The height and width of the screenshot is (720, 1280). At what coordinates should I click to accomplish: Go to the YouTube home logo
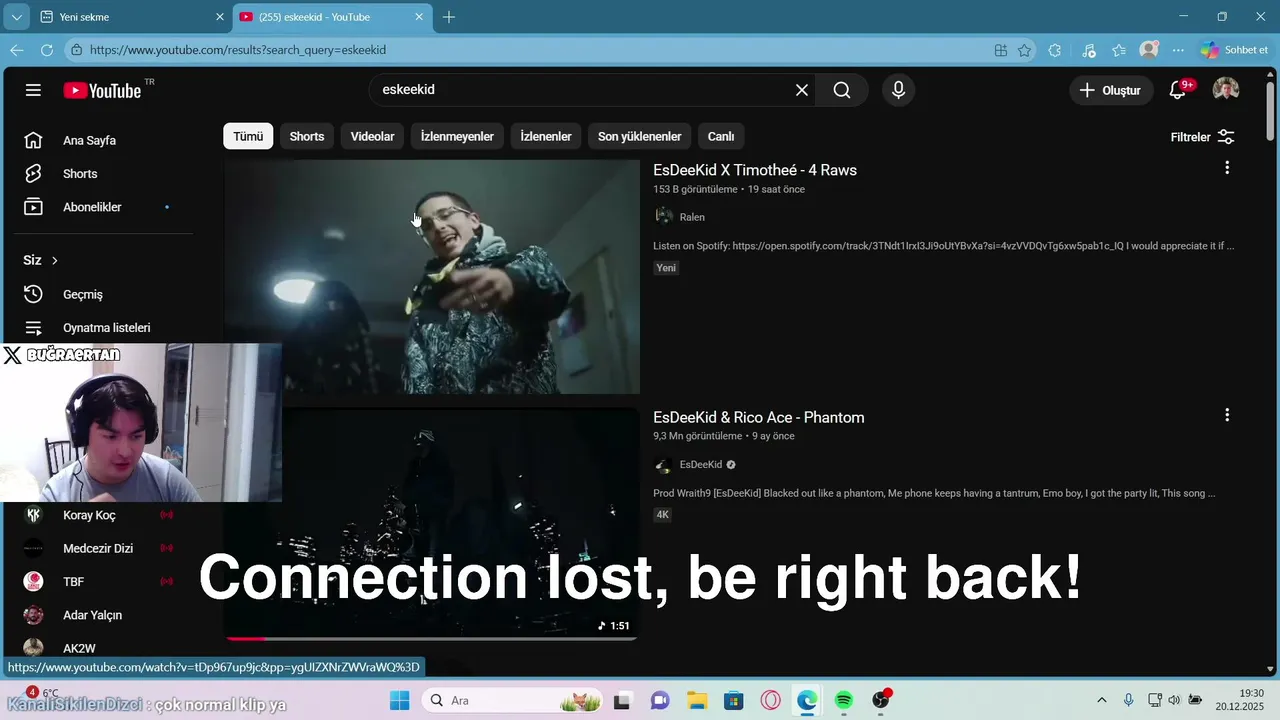point(102,90)
